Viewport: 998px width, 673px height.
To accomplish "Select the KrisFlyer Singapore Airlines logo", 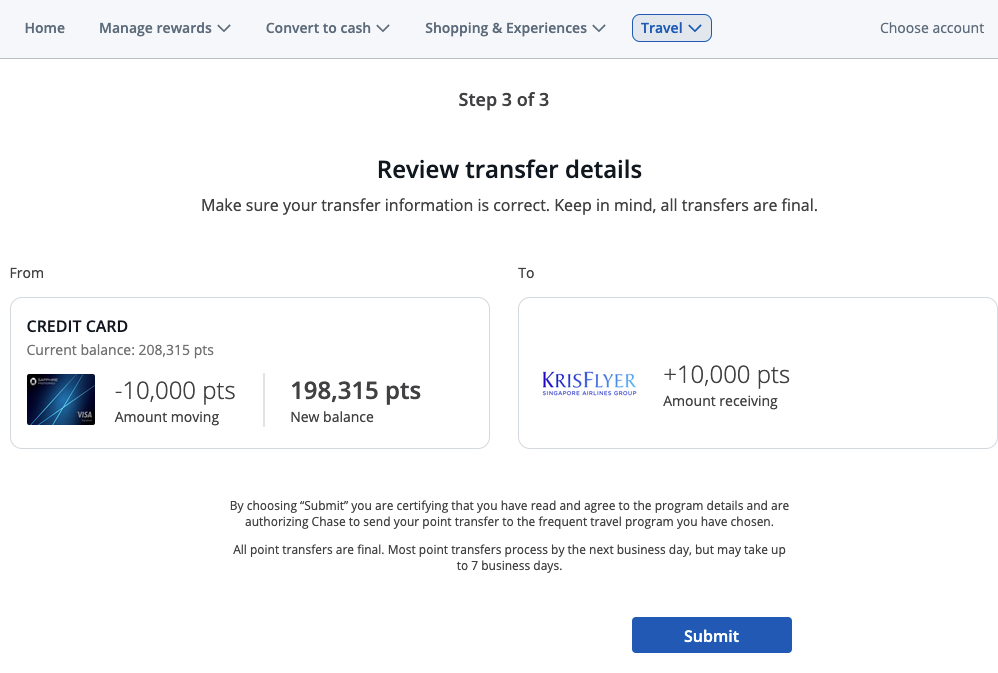I will pyautogui.click(x=588, y=380).
